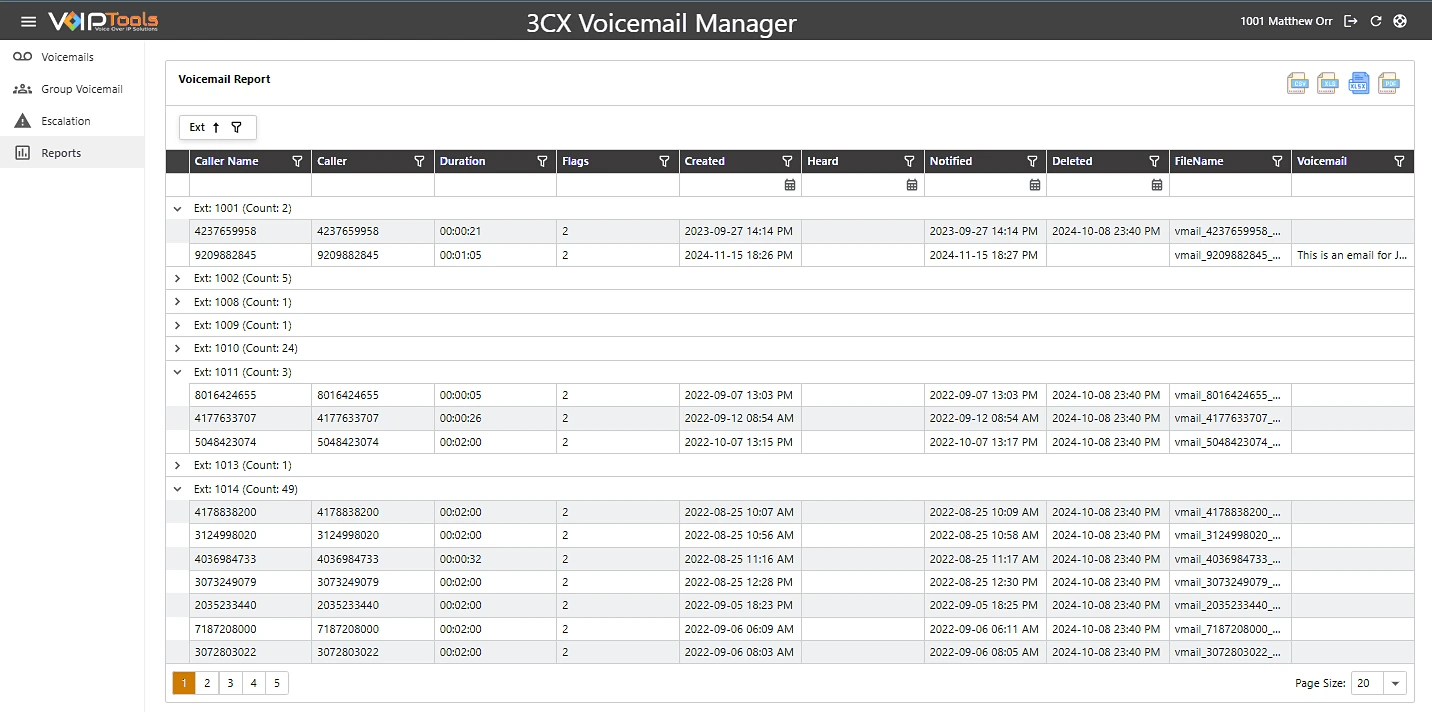The height and width of the screenshot is (712, 1432).
Task: Click the 2024-11-15 18:26 PM created cell
Action: point(740,255)
